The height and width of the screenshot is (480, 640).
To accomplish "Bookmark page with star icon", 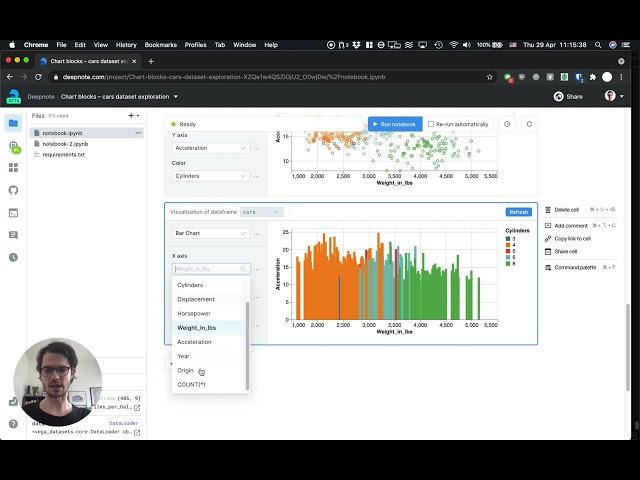I will pos(490,77).
